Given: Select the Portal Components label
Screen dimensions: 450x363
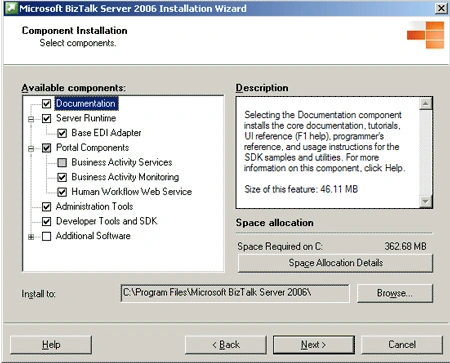Looking at the screenshot, I should [x=92, y=147].
